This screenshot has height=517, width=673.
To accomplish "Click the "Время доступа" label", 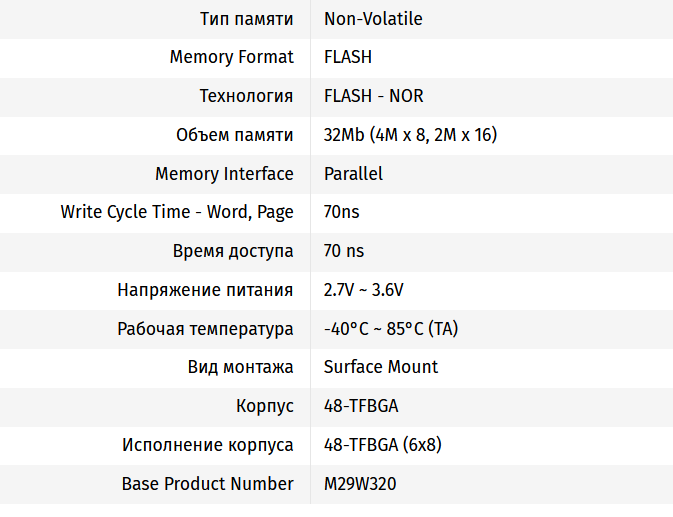I will [235, 251].
